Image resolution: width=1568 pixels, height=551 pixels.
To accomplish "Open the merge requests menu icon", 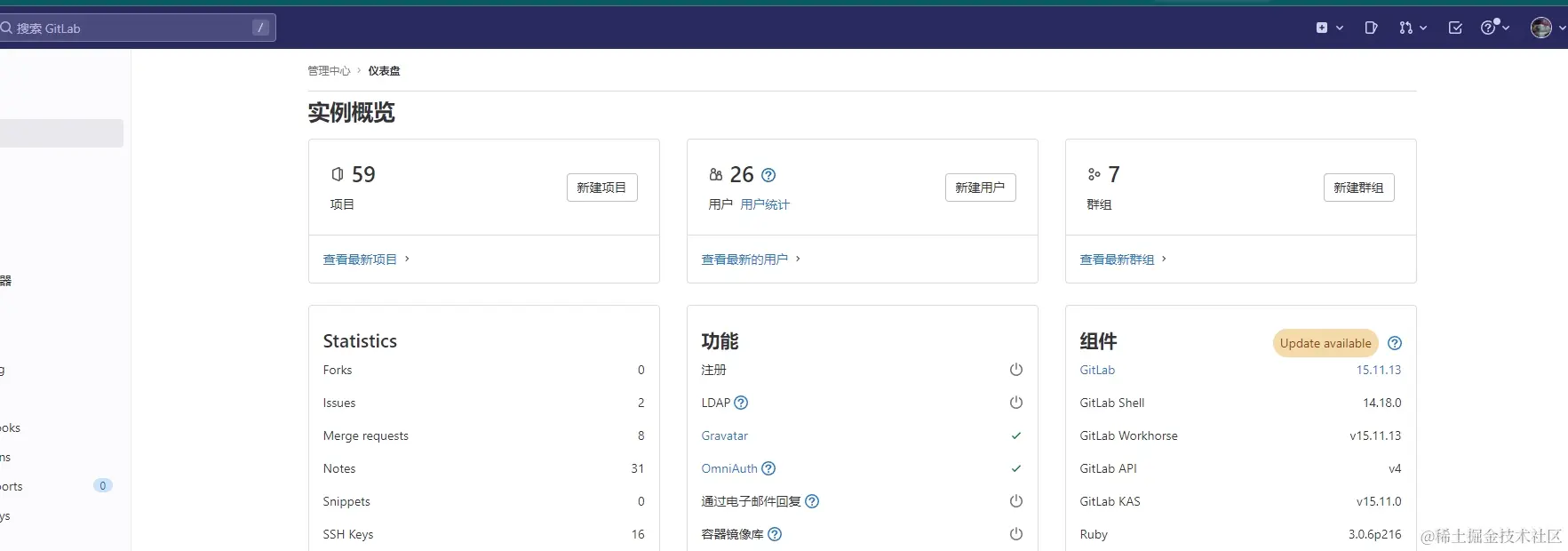I will 1413,28.
